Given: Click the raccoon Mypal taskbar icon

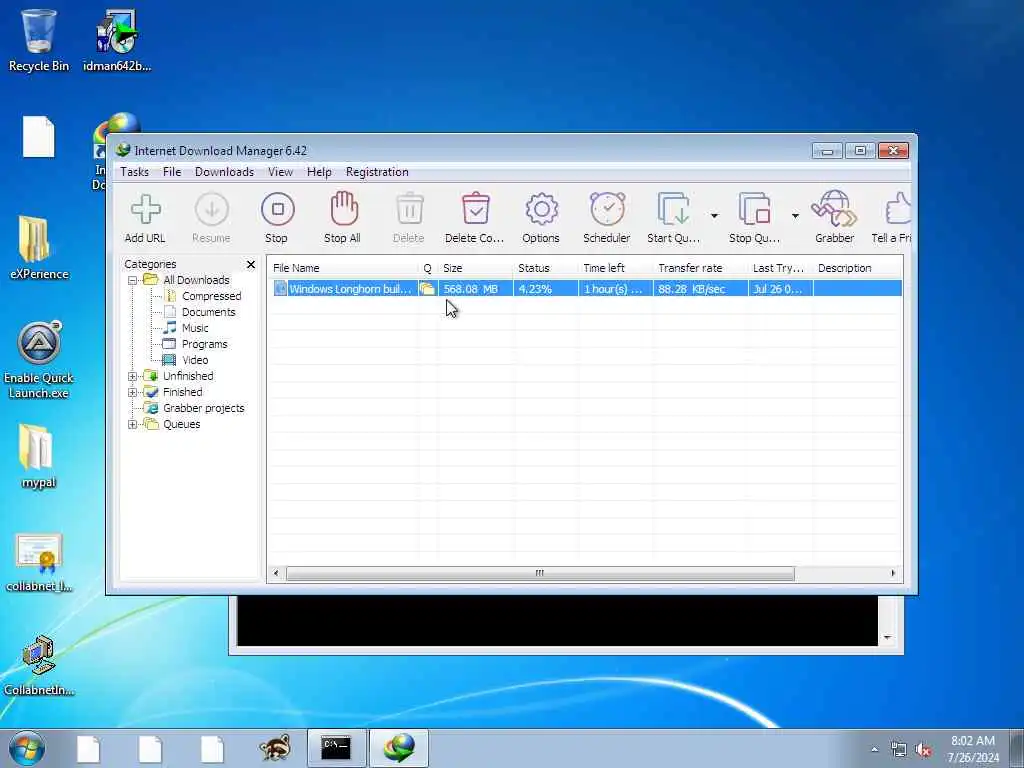Looking at the screenshot, I should (274, 748).
